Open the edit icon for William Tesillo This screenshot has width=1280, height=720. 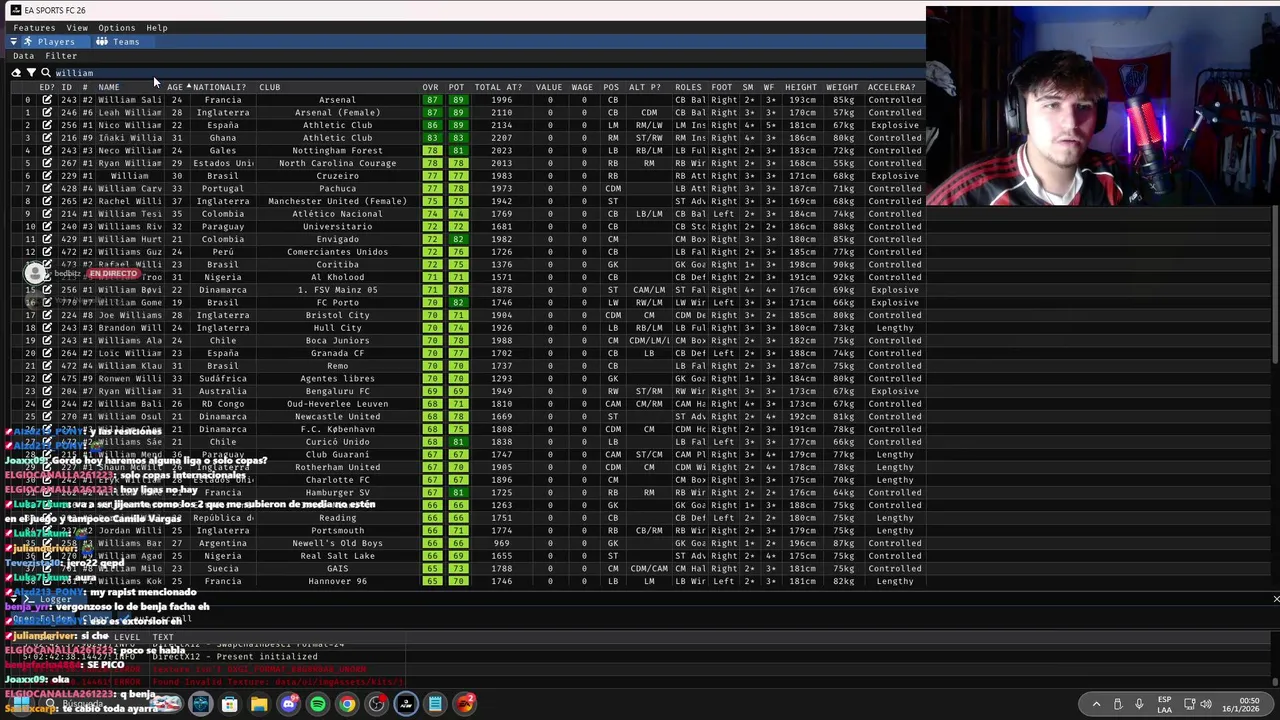point(47,214)
